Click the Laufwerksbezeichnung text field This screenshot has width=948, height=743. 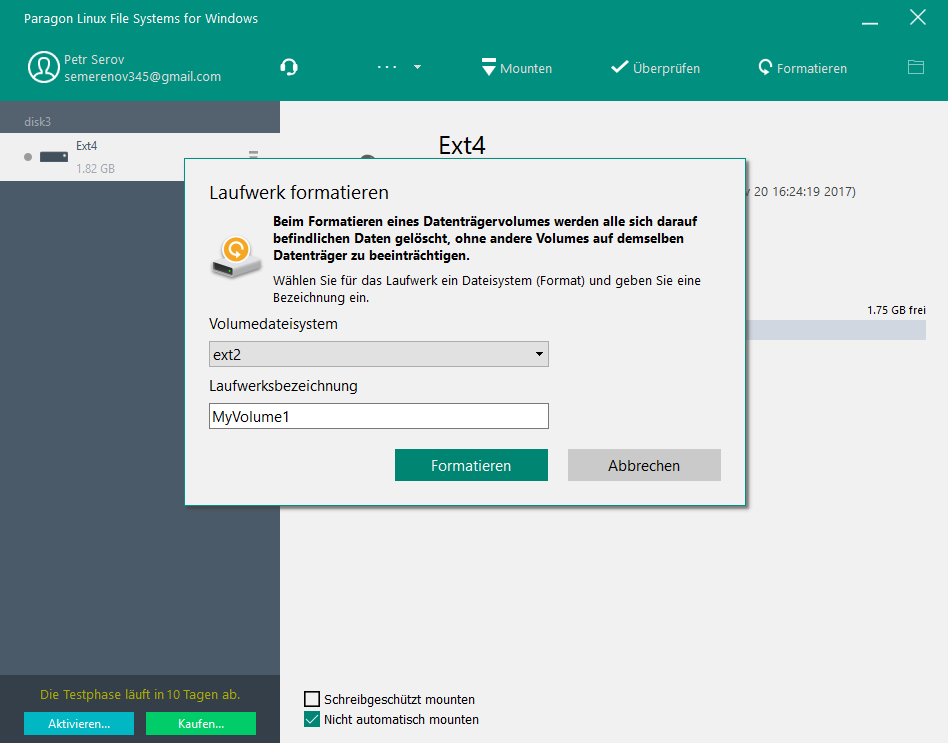[378, 416]
